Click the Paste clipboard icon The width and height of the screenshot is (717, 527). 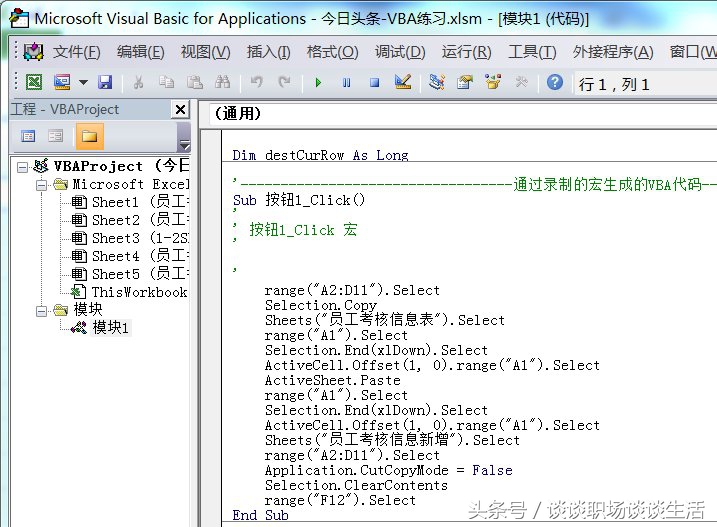pyautogui.click(x=195, y=82)
